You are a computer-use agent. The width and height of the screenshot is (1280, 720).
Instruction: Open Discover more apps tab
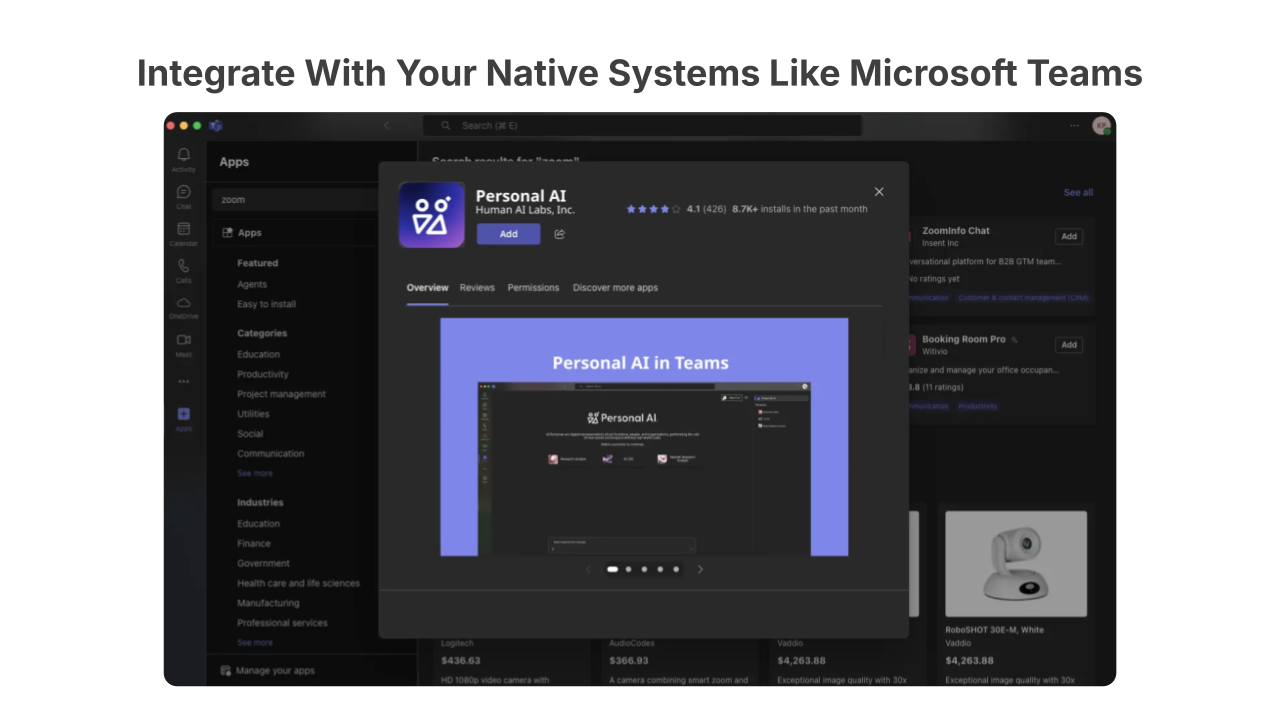click(615, 287)
